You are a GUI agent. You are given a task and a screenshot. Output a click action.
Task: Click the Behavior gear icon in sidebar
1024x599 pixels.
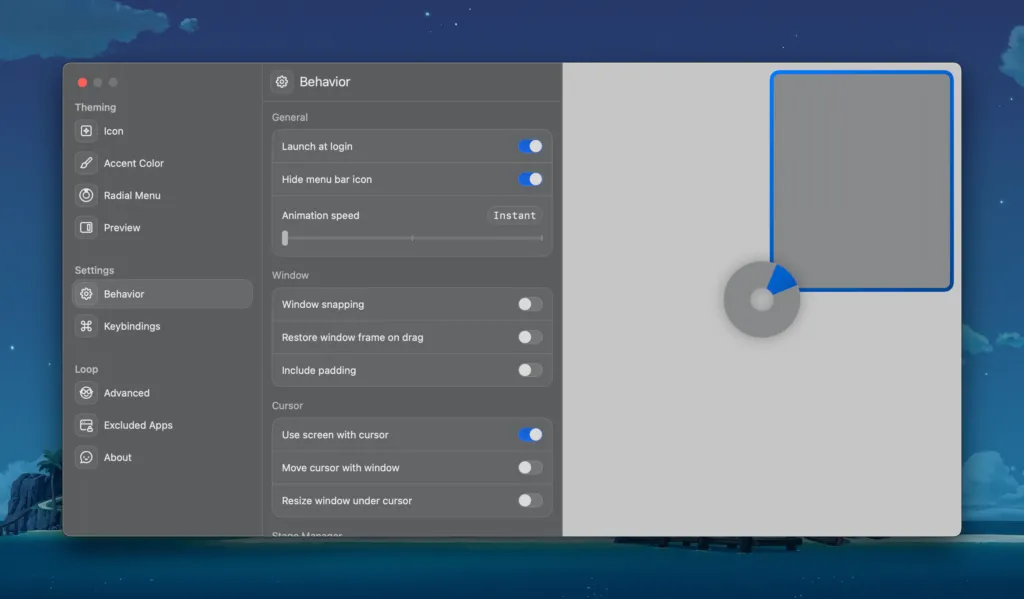tap(86, 294)
